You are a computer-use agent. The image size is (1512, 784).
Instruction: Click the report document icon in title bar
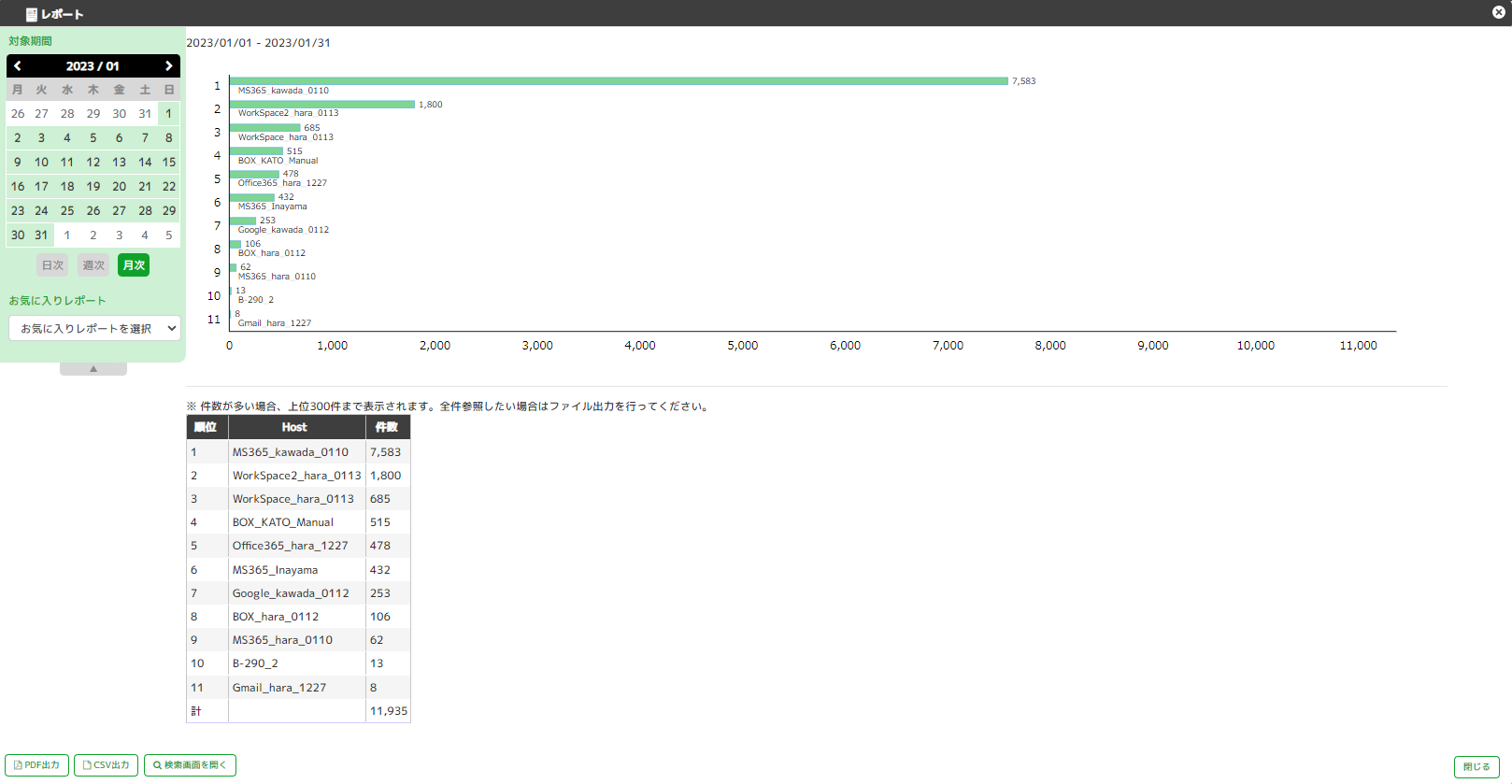point(31,14)
